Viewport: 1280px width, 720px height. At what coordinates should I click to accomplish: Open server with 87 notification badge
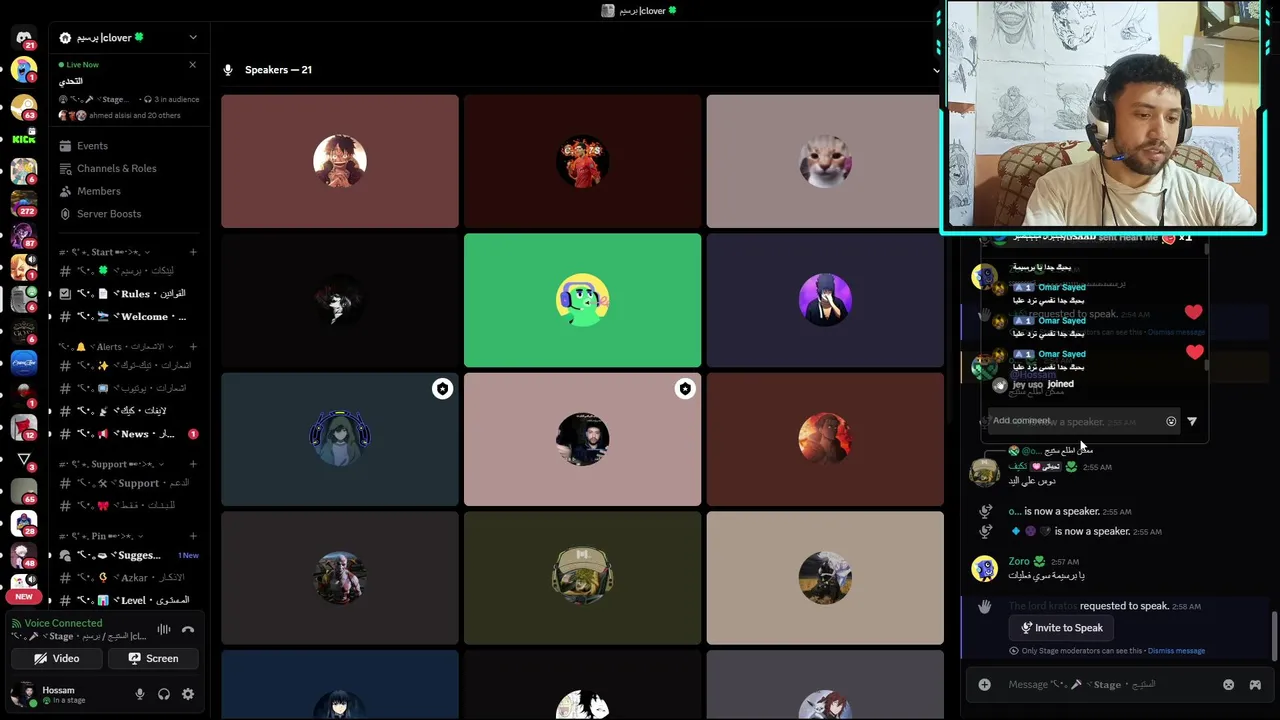[24, 235]
